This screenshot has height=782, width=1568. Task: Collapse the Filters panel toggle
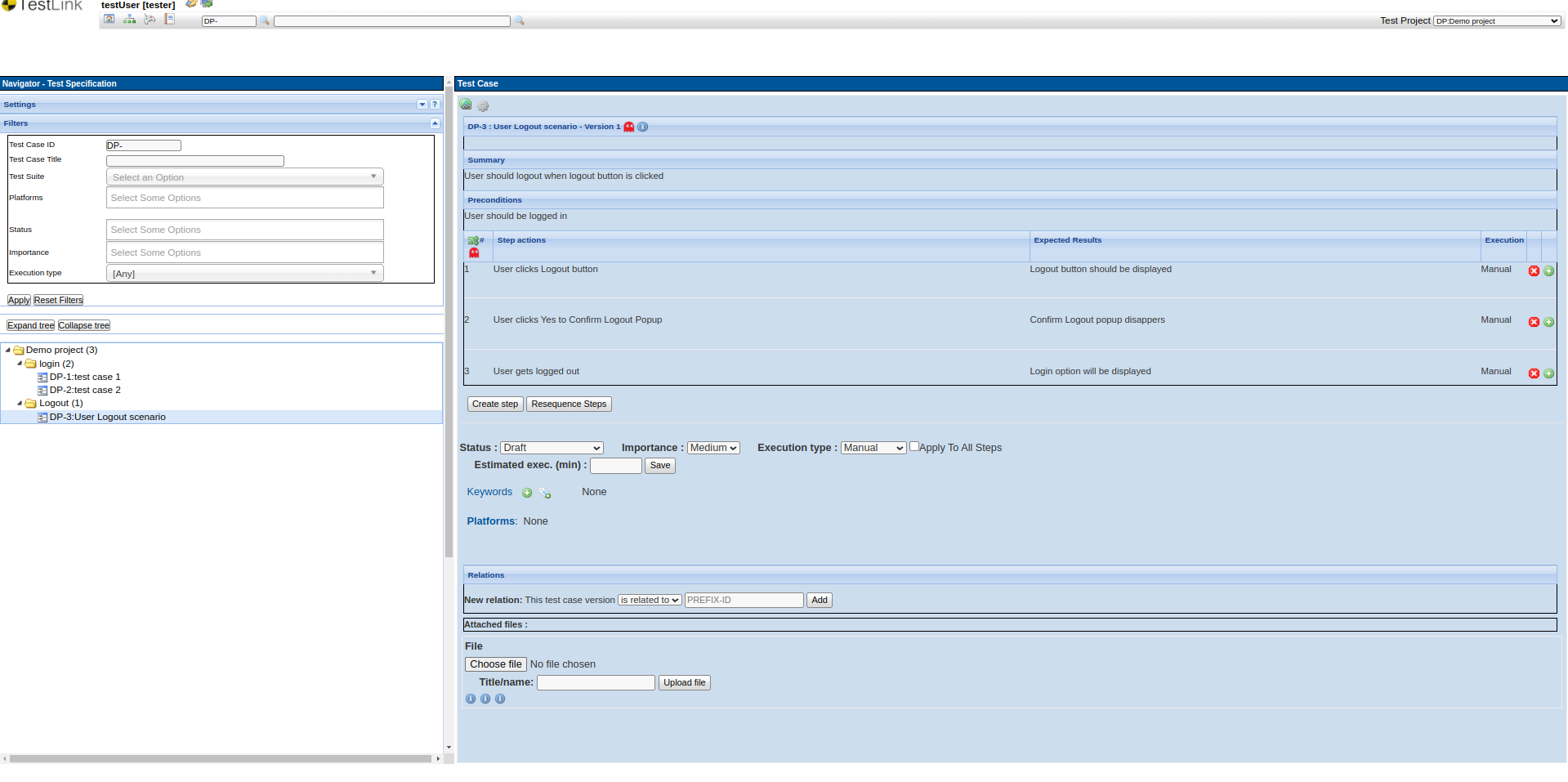click(435, 123)
